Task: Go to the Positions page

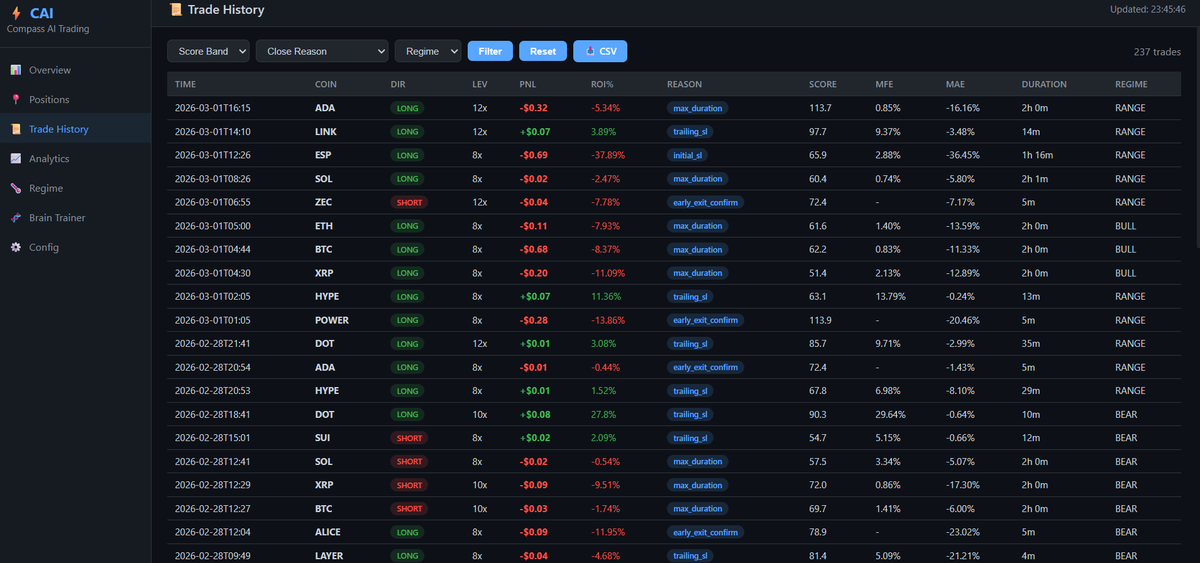Action: 75,99
